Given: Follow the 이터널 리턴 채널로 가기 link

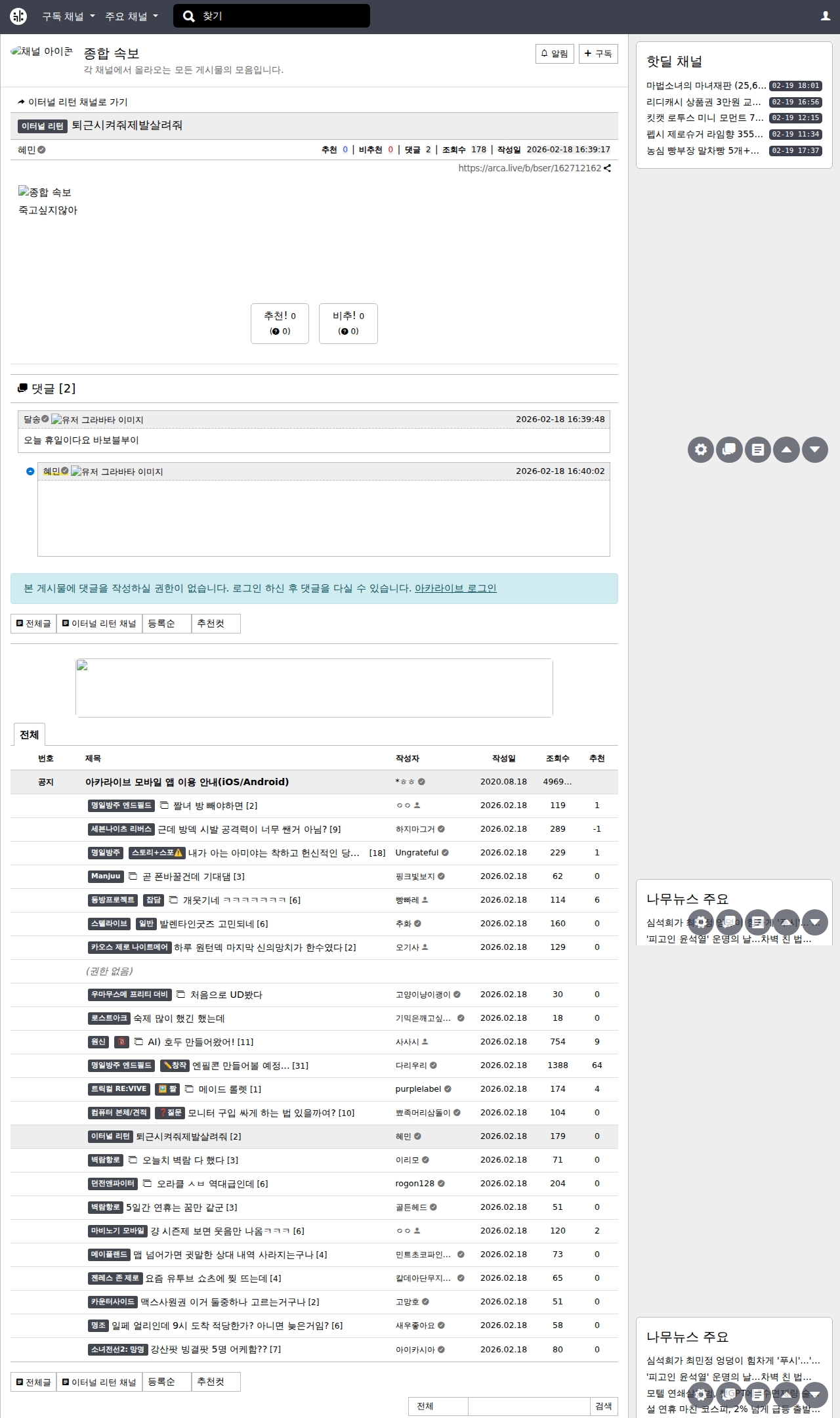Looking at the screenshot, I should tap(73, 102).
